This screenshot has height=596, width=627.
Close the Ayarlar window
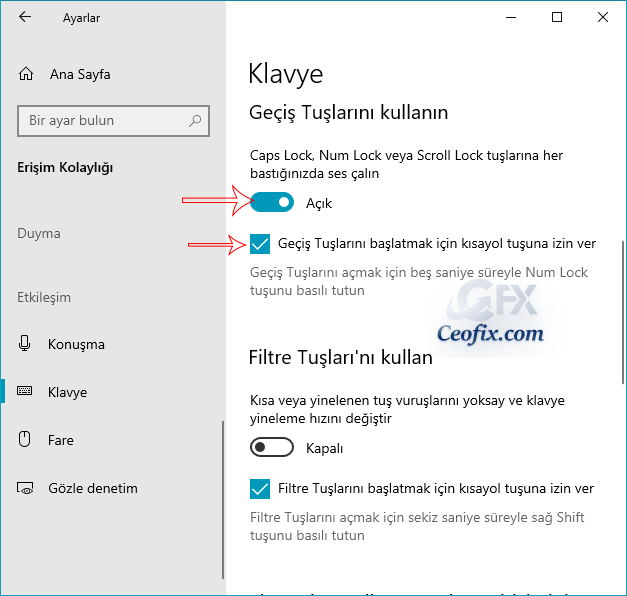[603, 17]
